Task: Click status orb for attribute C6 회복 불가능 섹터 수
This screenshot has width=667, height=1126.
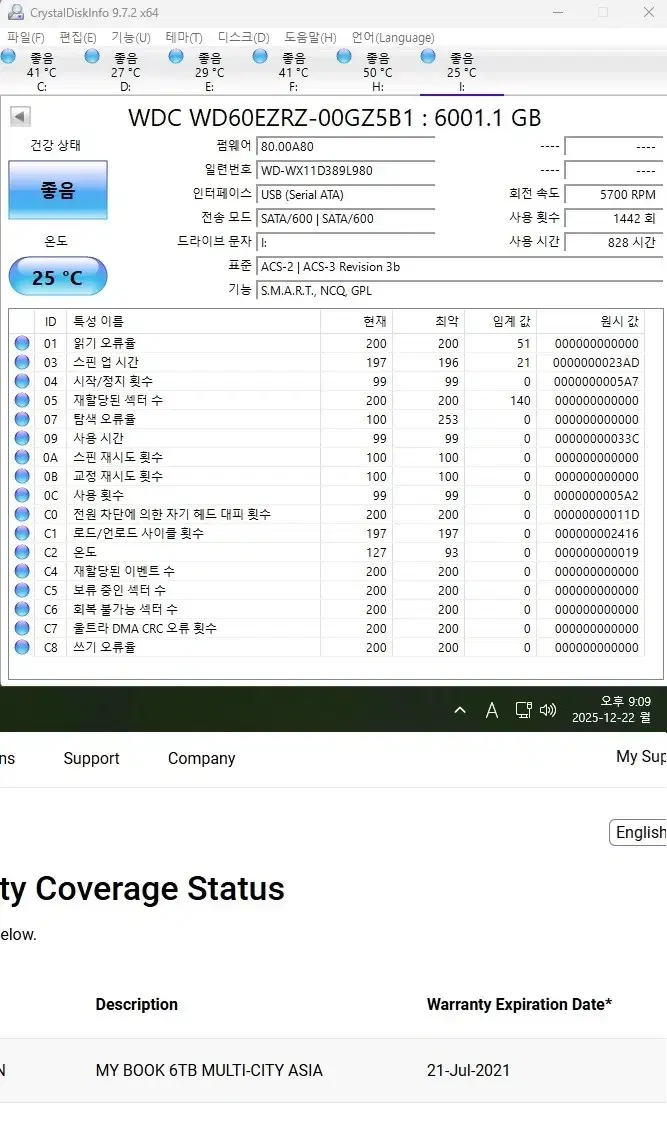Action: [x=22, y=609]
